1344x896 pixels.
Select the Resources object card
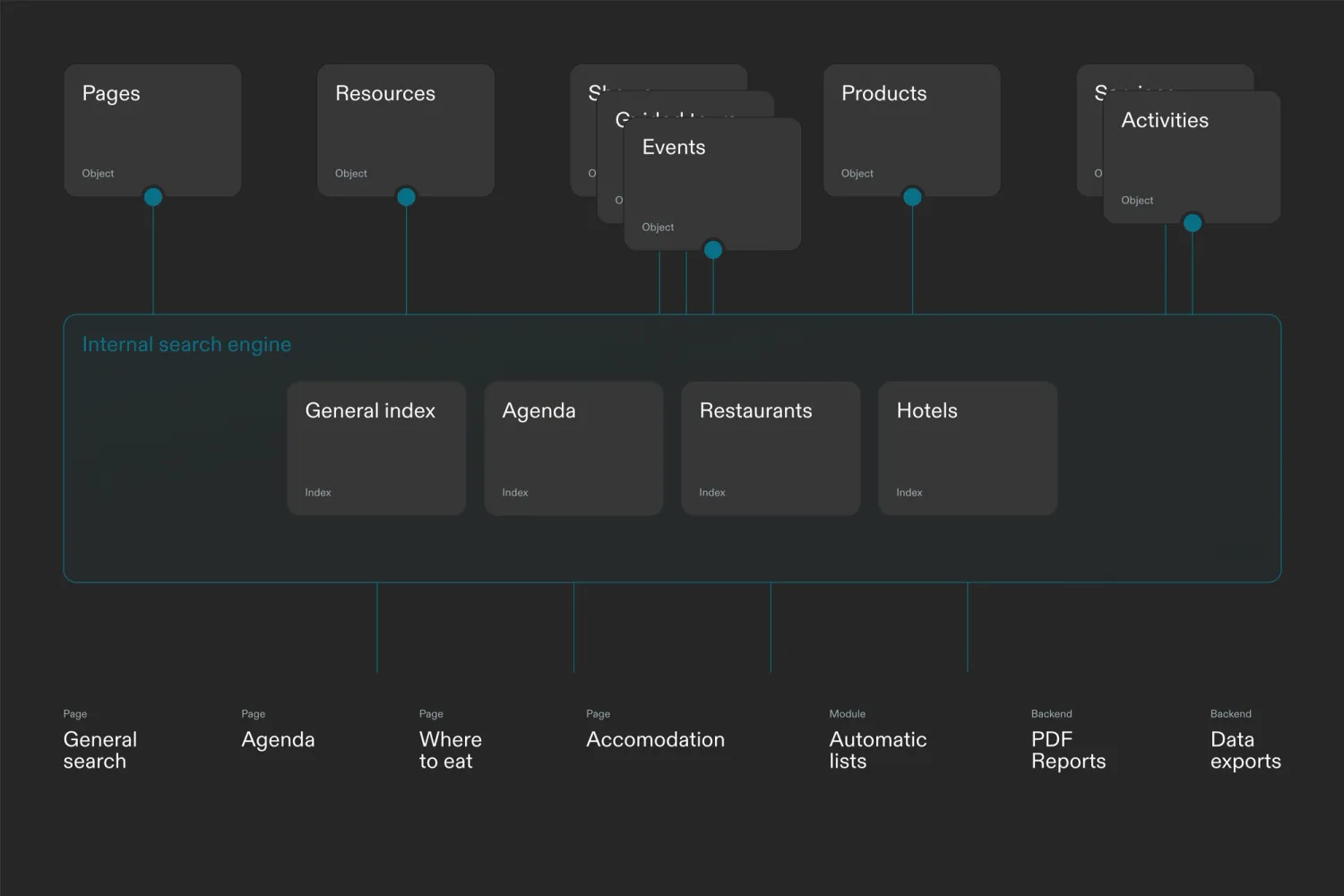pyautogui.click(x=406, y=130)
